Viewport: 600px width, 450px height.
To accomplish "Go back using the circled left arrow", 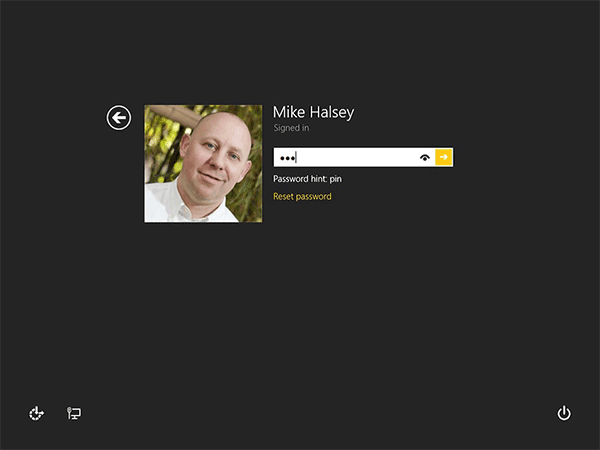I will coord(119,117).
